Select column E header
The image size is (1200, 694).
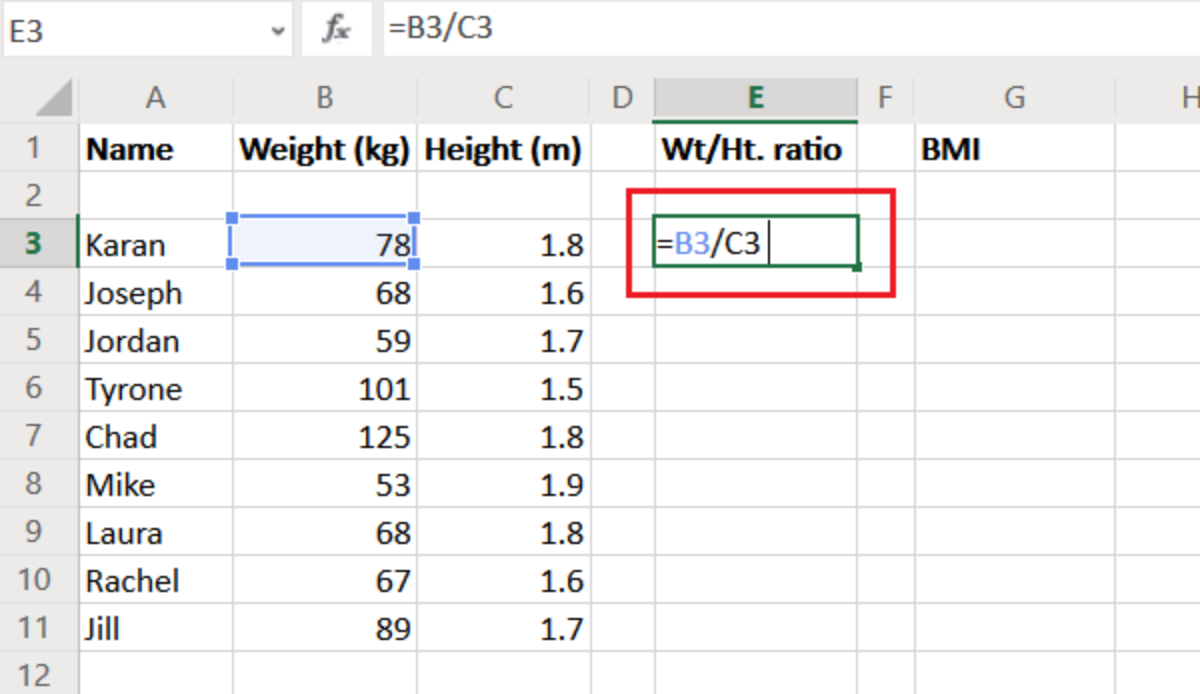click(x=755, y=99)
